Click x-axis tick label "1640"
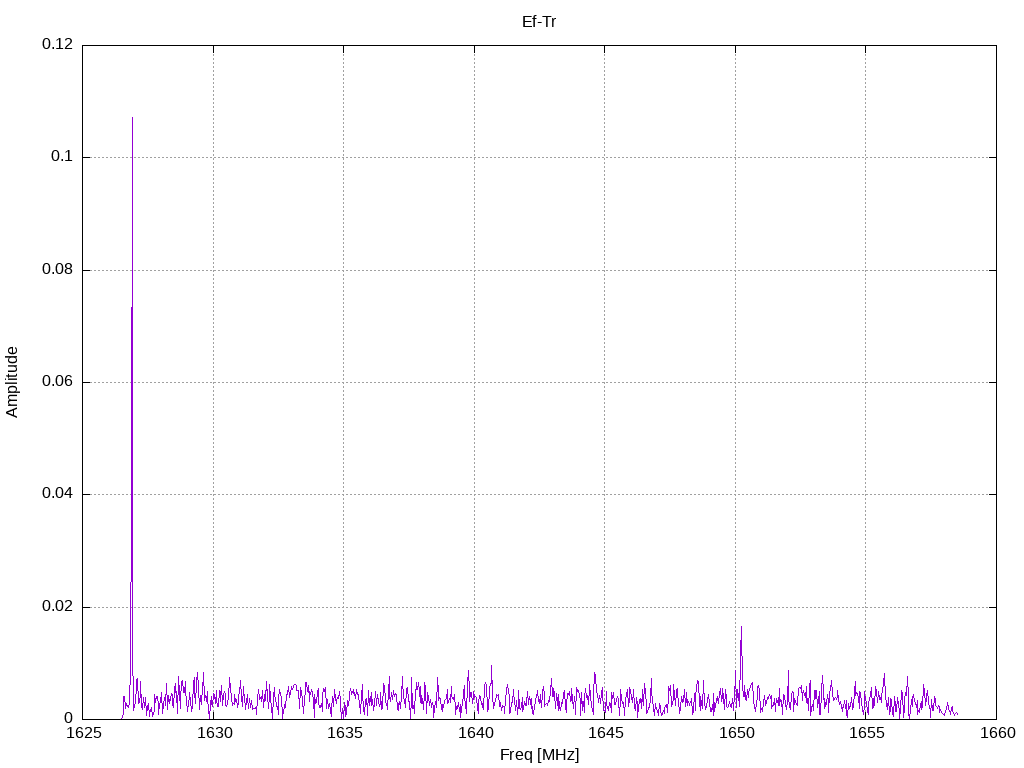This screenshot has width=1024, height=768. tap(475, 733)
